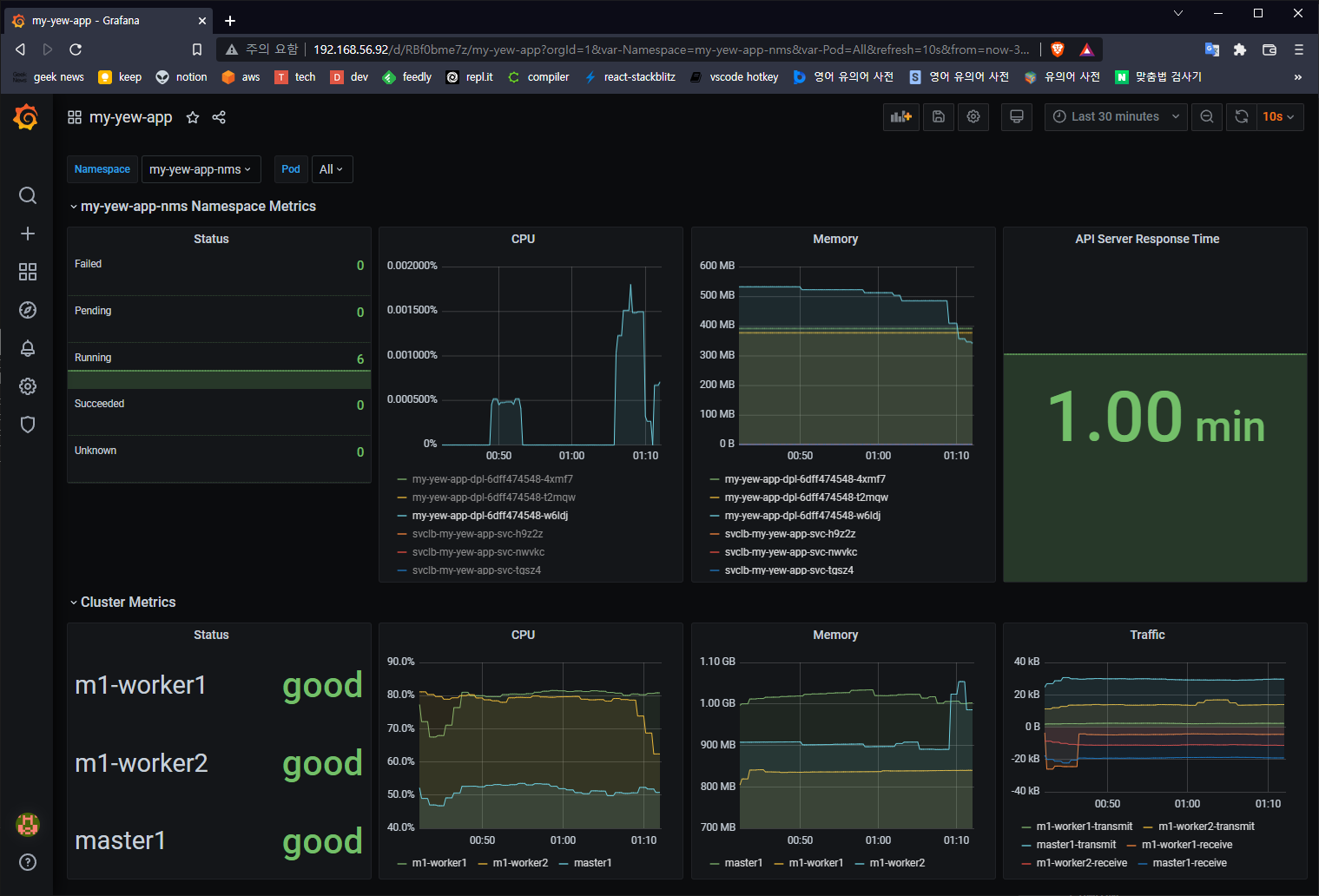Open dashboard settings gear icon

click(x=973, y=117)
